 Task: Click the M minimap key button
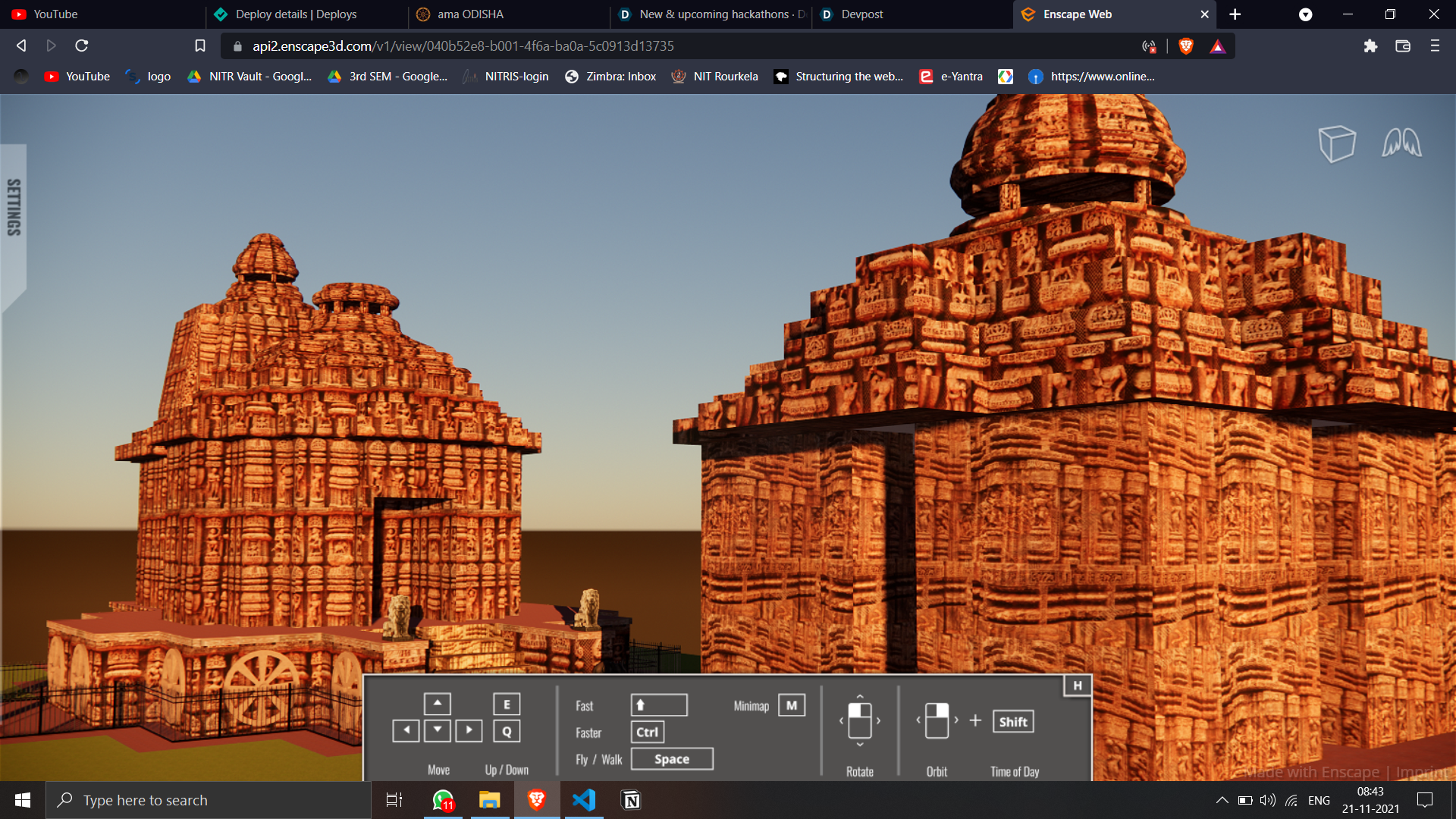[791, 705]
